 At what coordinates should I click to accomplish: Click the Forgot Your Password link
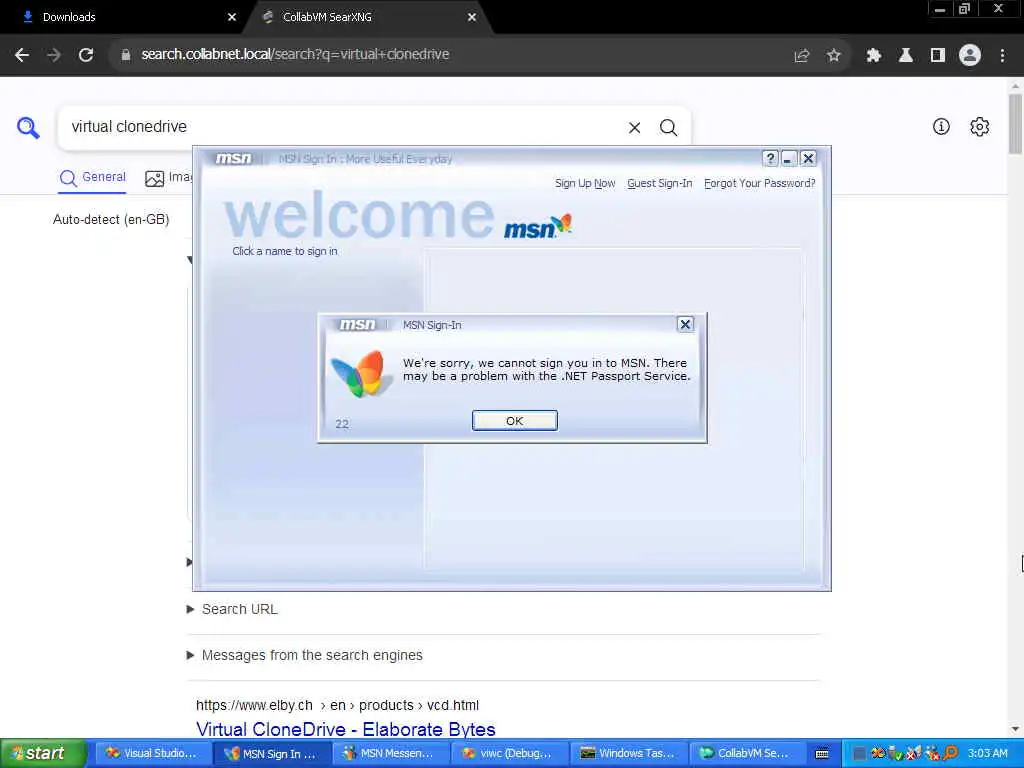pyautogui.click(x=760, y=184)
